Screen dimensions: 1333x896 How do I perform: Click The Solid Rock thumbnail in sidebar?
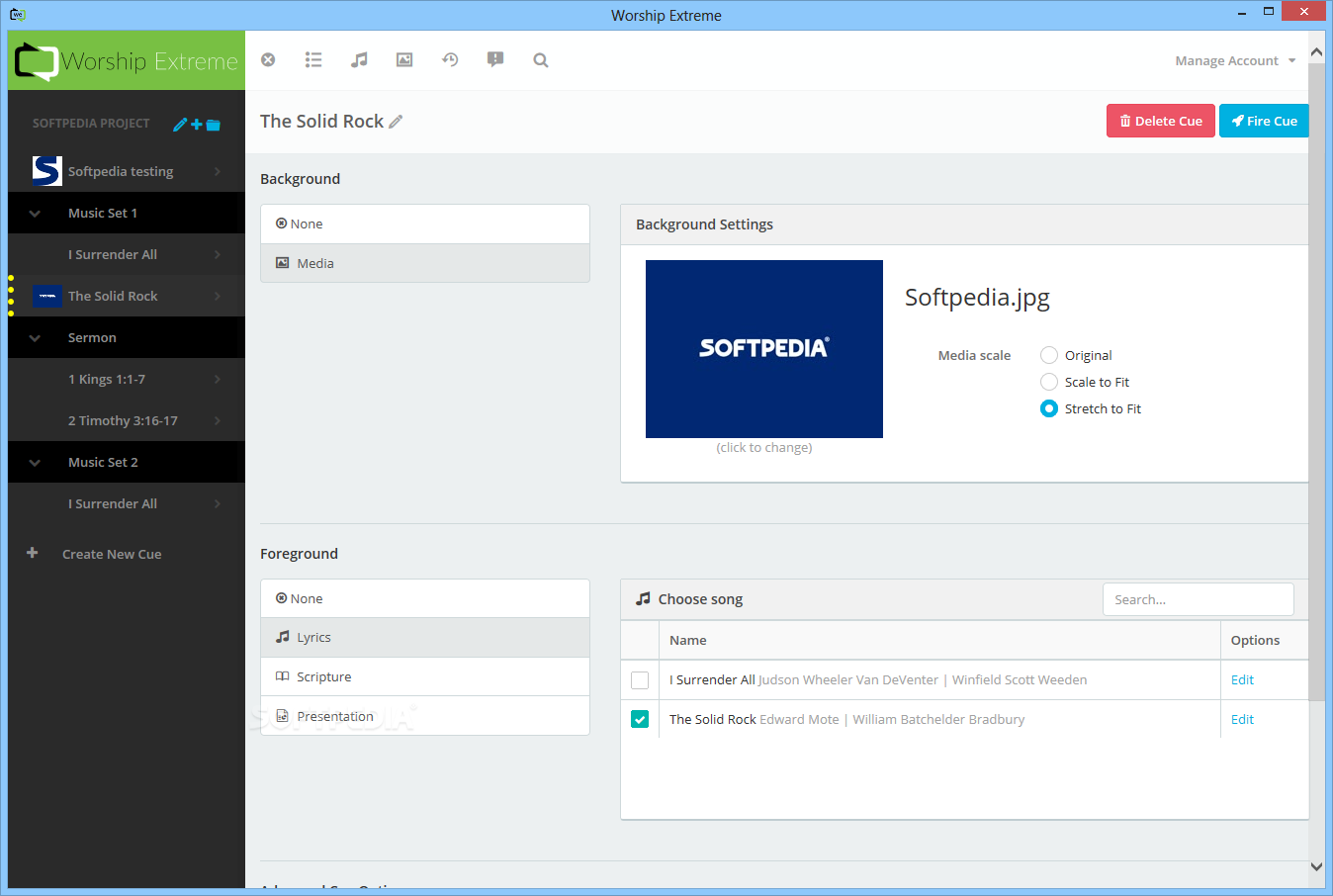tap(47, 296)
